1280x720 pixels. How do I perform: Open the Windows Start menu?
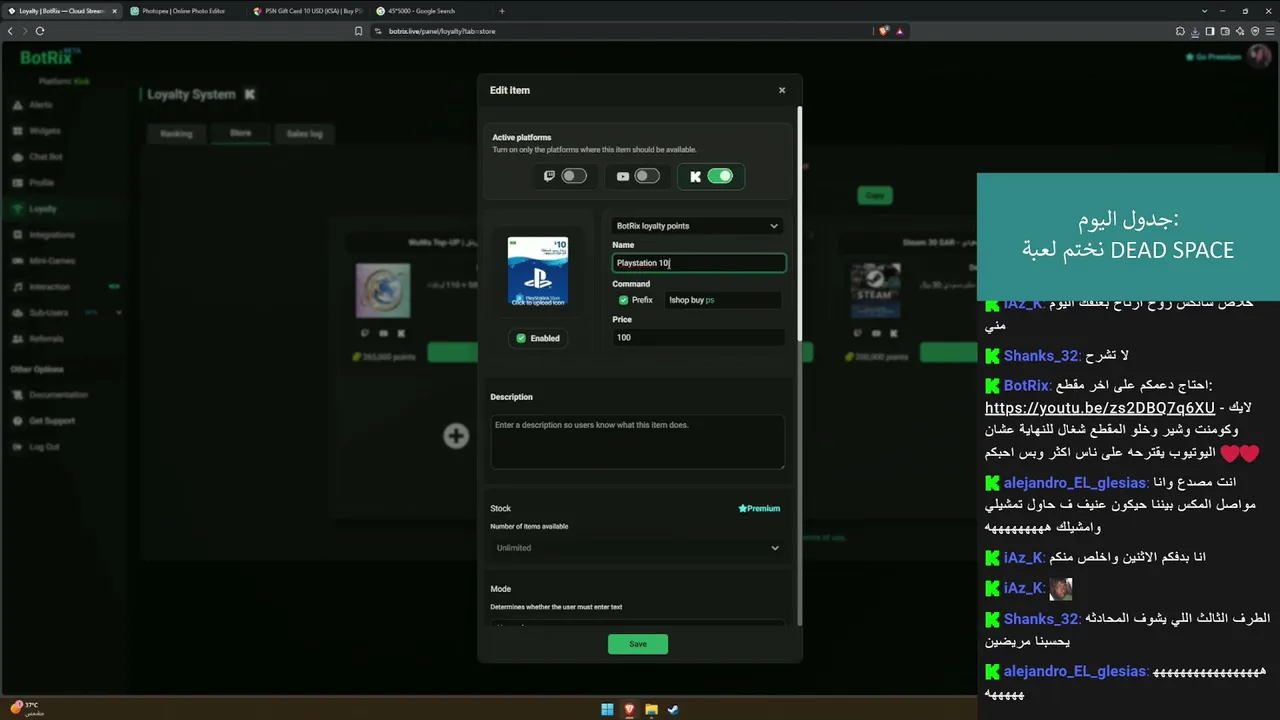[x=607, y=710]
